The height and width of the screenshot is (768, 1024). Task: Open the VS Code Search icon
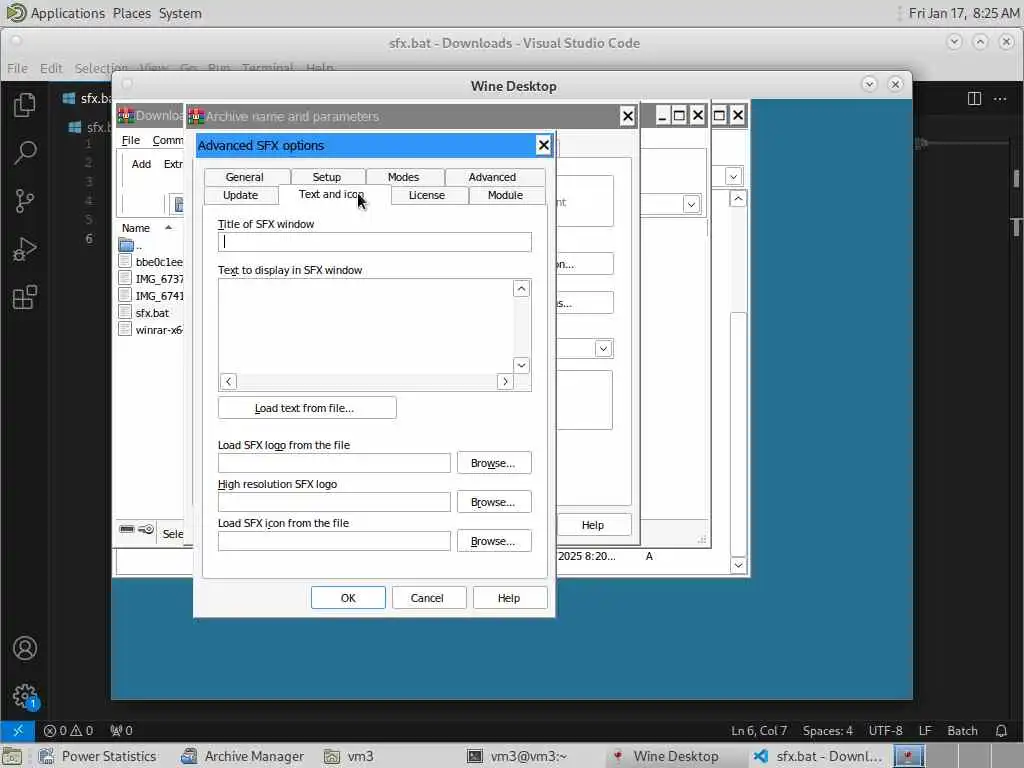[x=24, y=152]
